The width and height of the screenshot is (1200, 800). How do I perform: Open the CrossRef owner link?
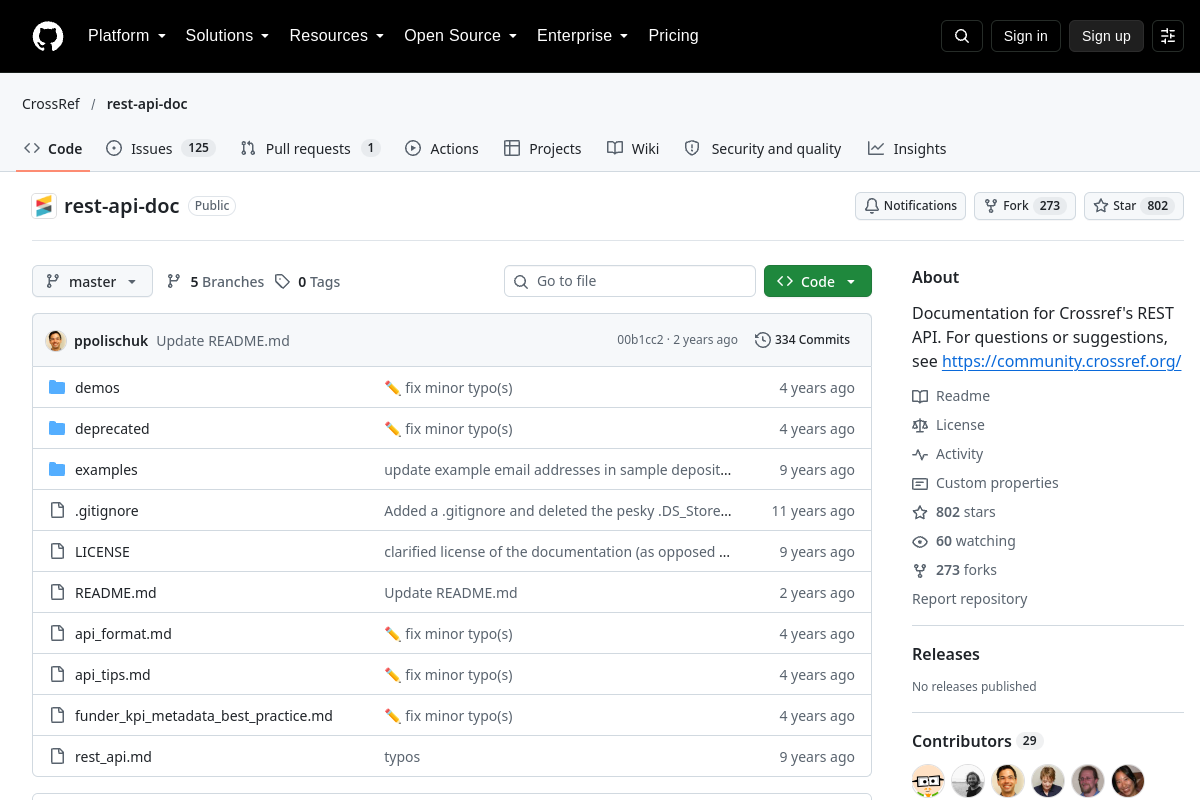click(x=51, y=104)
